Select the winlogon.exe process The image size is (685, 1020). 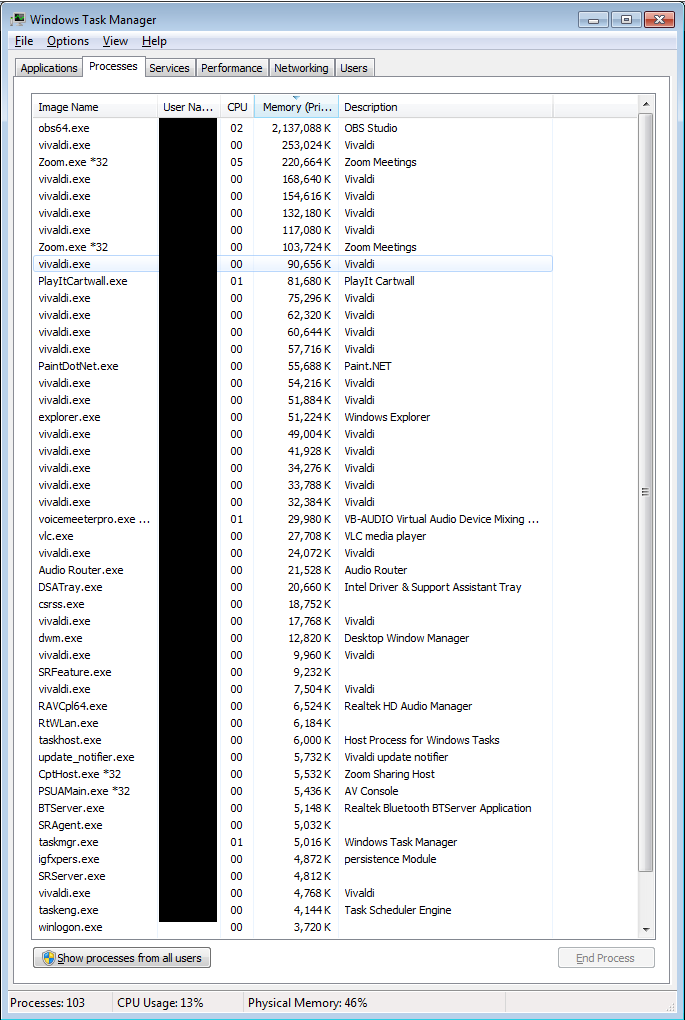pyautogui.click(x=293, y=927)
